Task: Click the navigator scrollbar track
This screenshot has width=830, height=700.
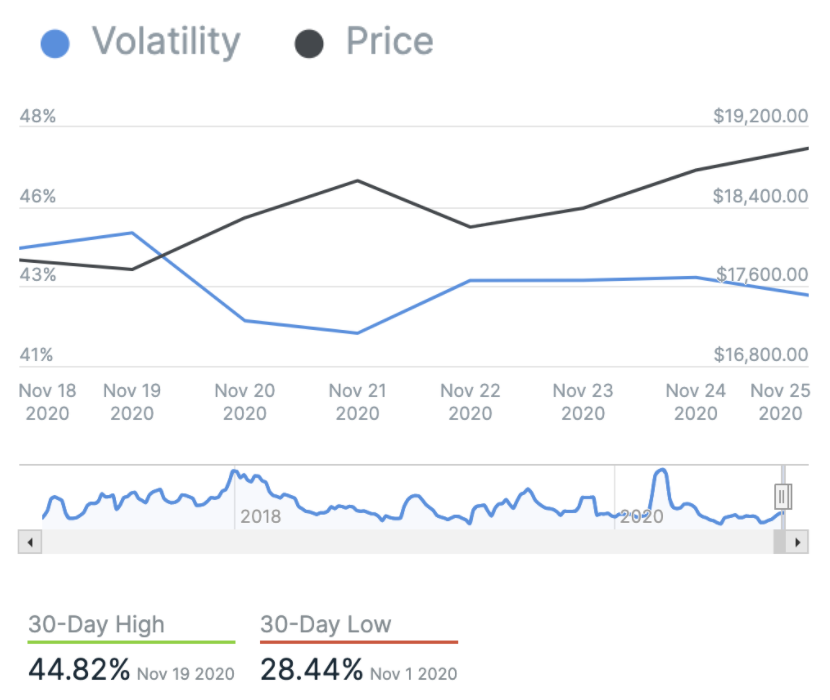Action: [x=400, y=542]
